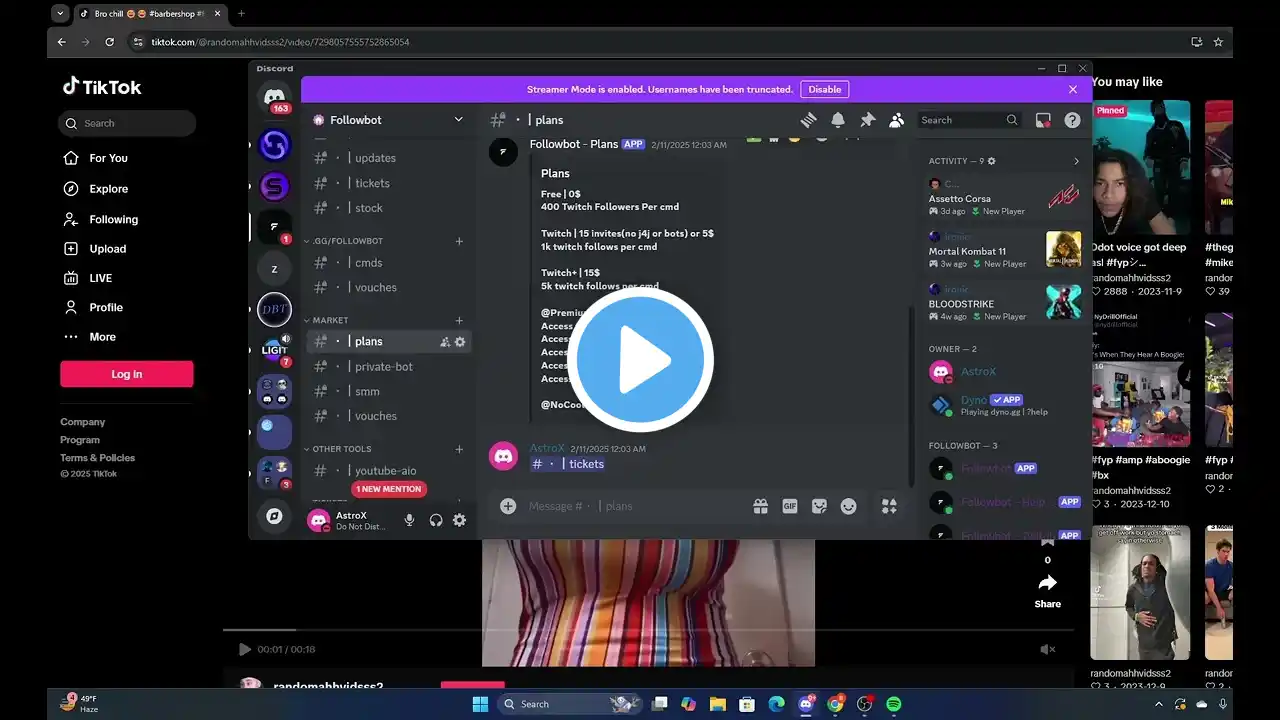
Task: Click Discord inbox icon in header
Action: [1043, 120]
